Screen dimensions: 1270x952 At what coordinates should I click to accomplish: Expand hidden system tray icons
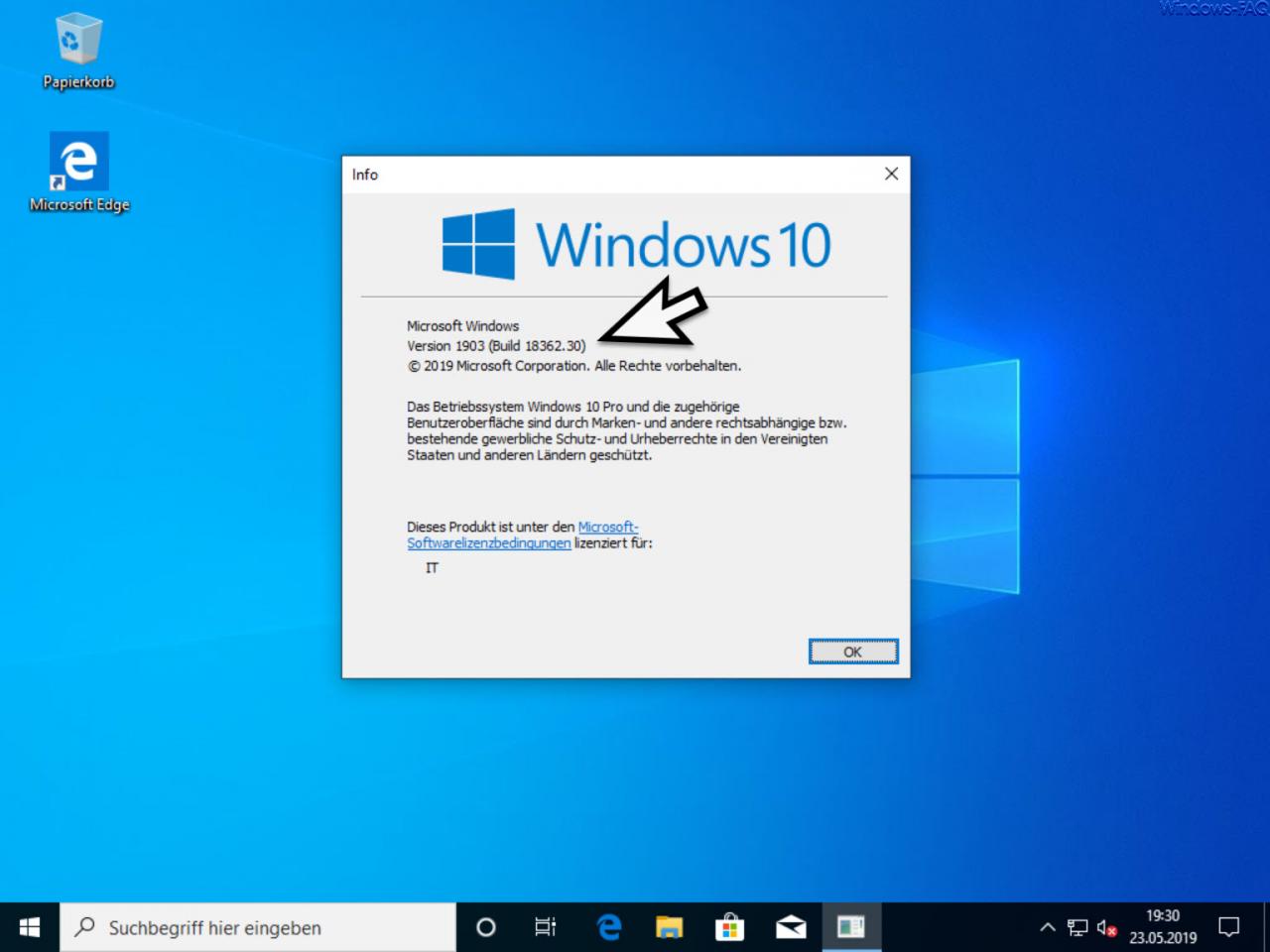(x=1048, y=928)
